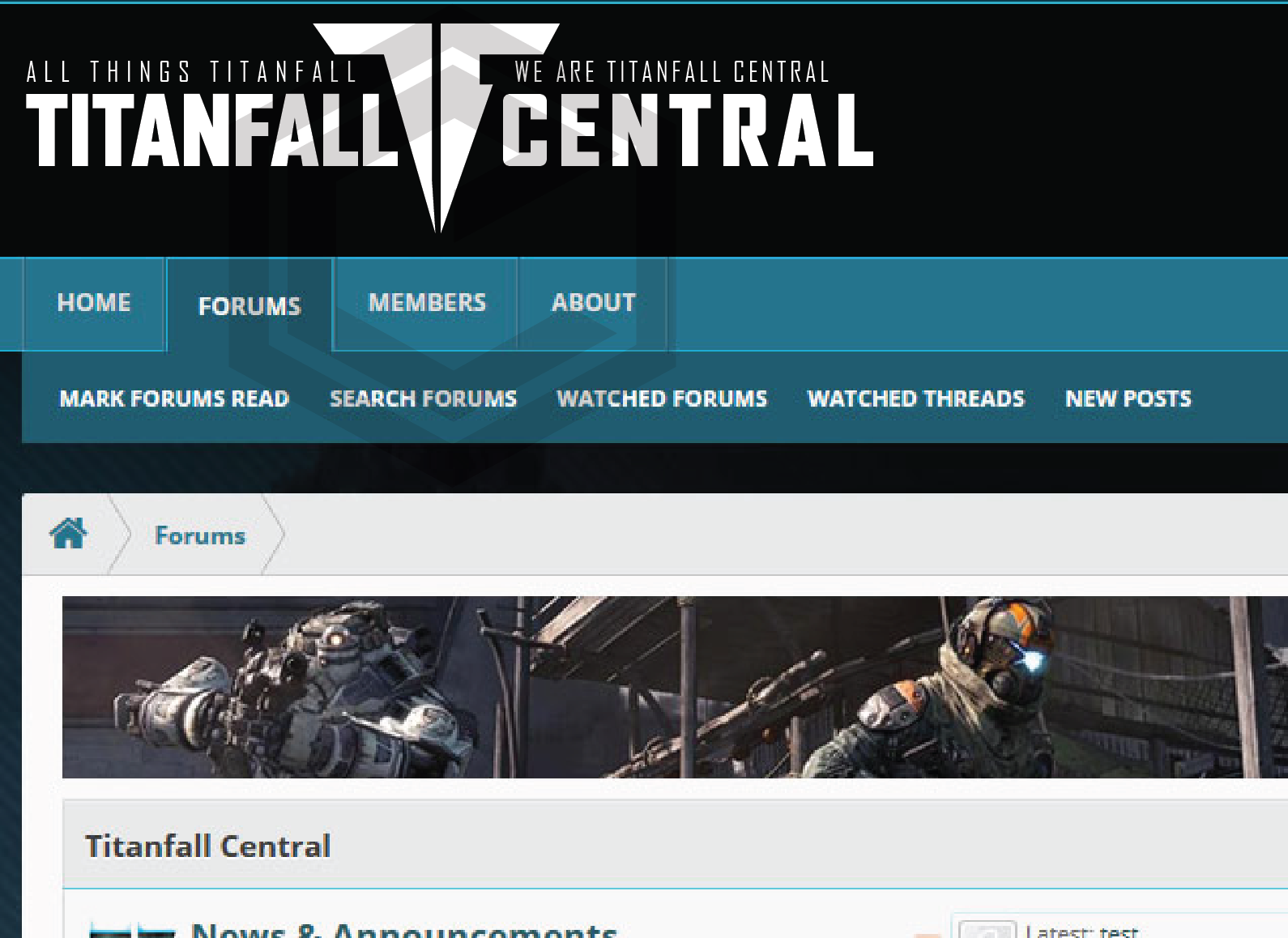Click the 'We Are Titanfall Central' tagline
The image size is (1288, 938).
click(x=672, y=72)
